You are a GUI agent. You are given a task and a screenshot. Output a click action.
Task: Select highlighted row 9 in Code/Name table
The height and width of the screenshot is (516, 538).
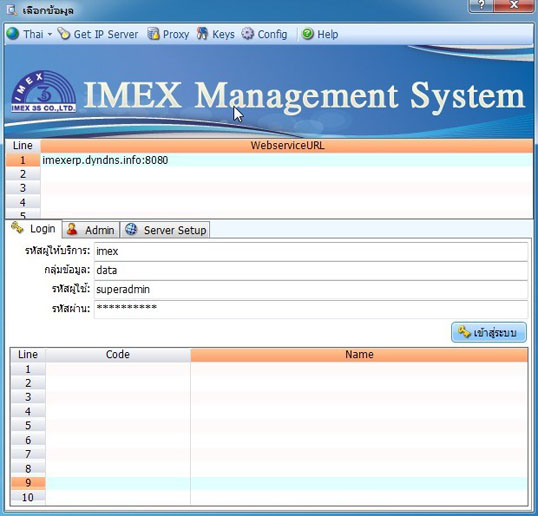tap(269, 483)
